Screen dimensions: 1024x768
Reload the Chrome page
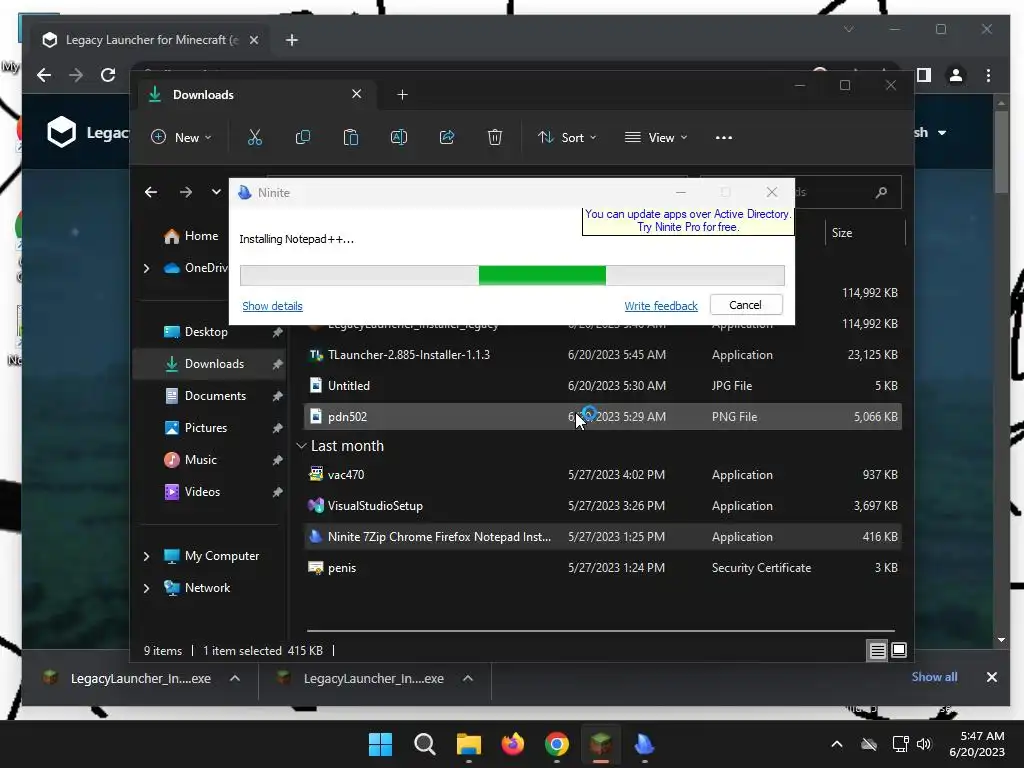[108, 75]
